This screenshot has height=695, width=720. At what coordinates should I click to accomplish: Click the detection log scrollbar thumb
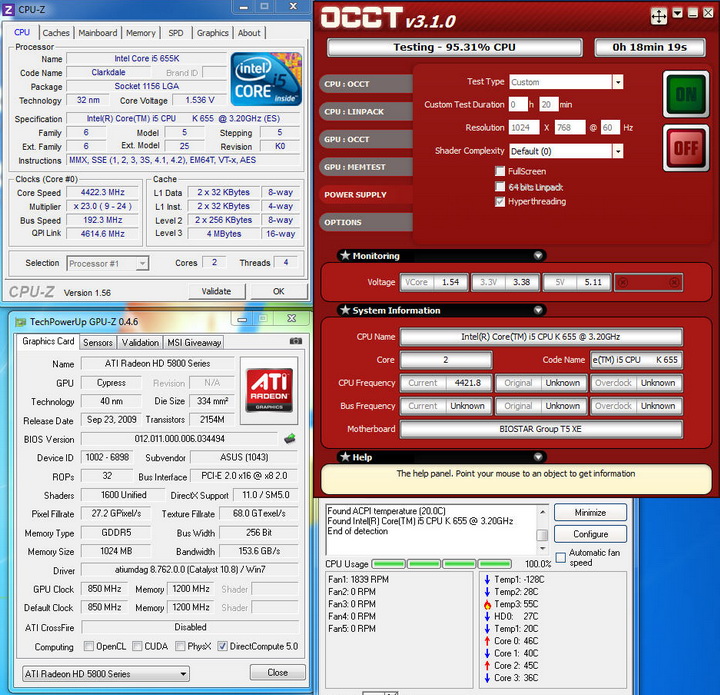[x=542, y=535]
